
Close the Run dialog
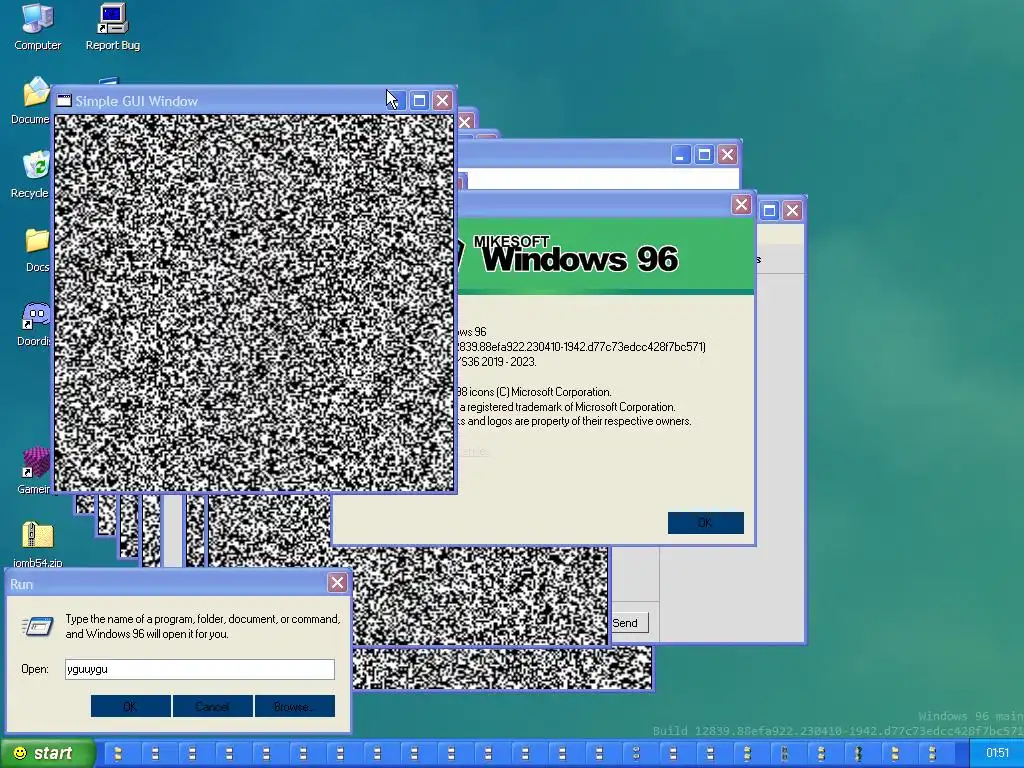coord(337,583)
